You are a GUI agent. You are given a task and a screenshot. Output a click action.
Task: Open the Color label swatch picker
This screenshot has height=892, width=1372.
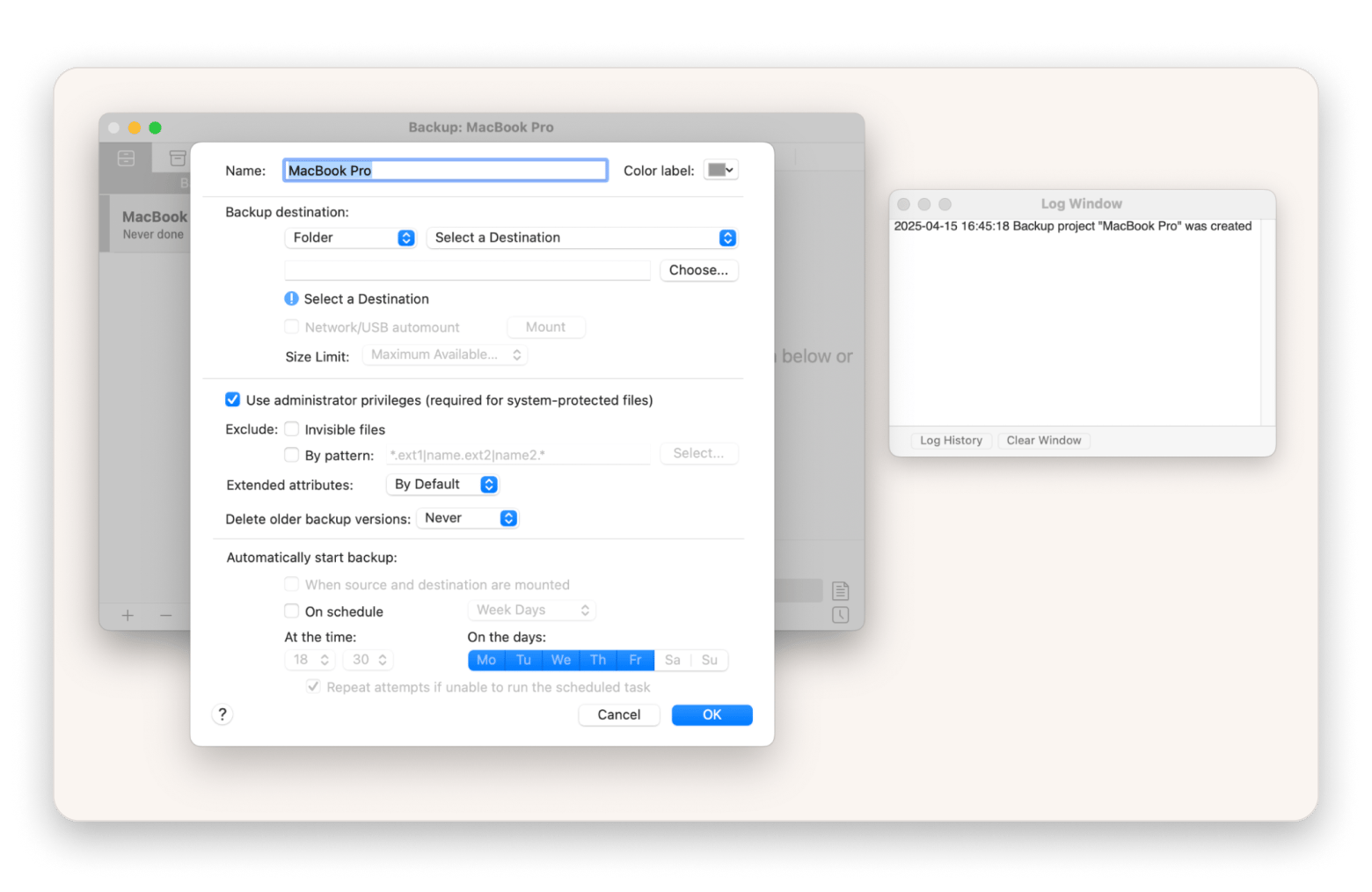click(720, 170)
